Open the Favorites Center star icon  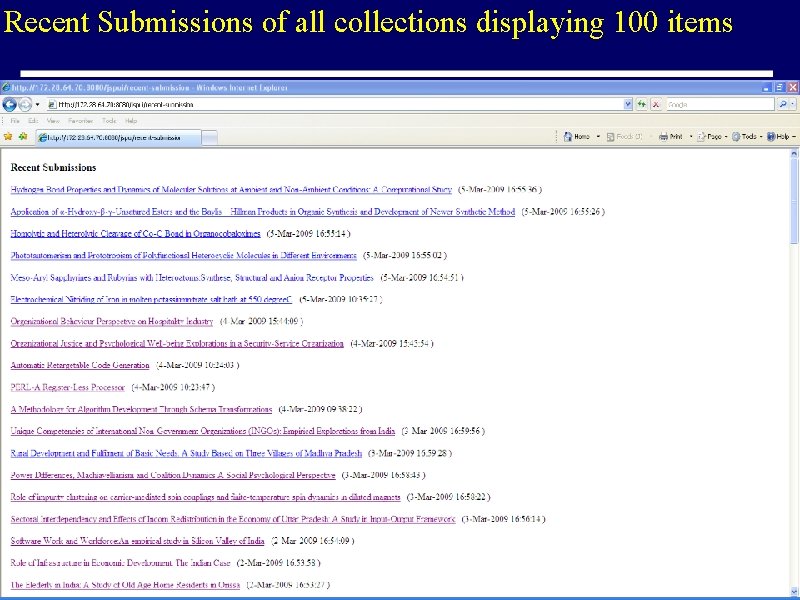point(8,136)
